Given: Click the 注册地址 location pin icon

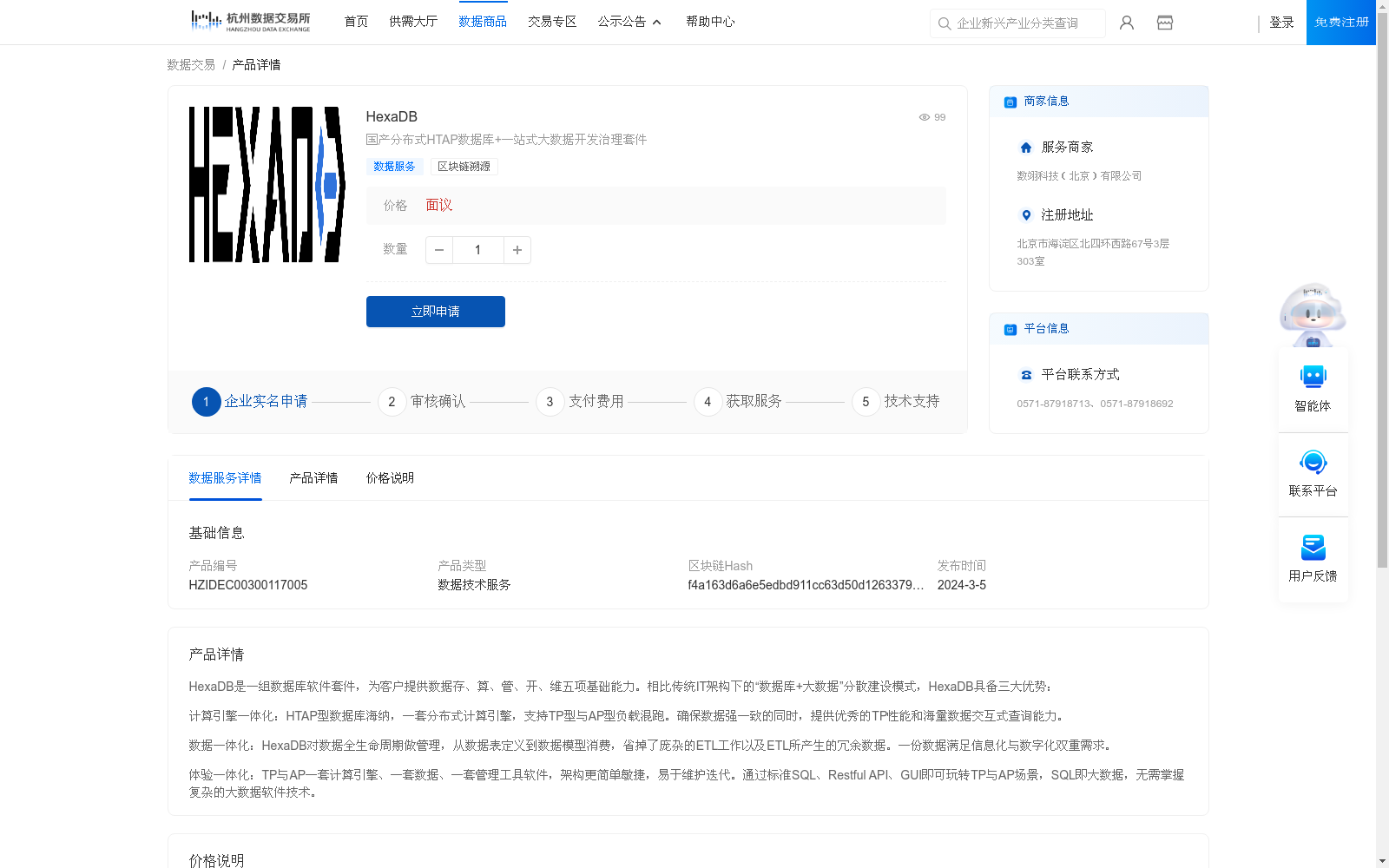Looking at the screenshot, I should 1026,215.
